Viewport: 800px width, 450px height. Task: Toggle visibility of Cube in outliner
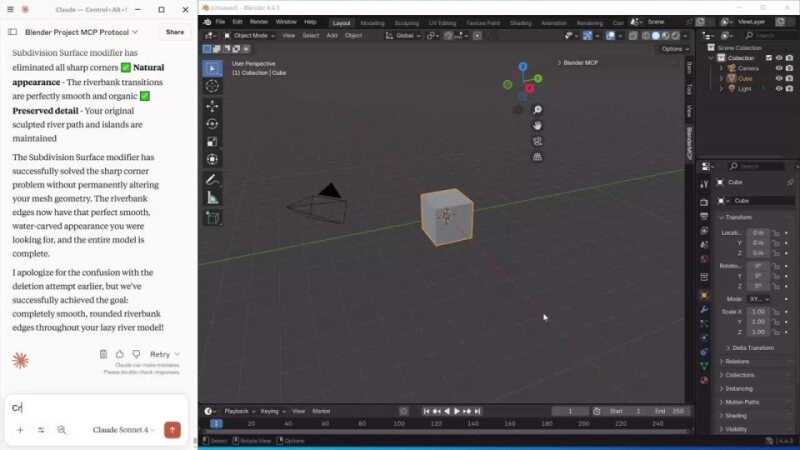click(779, 78)
